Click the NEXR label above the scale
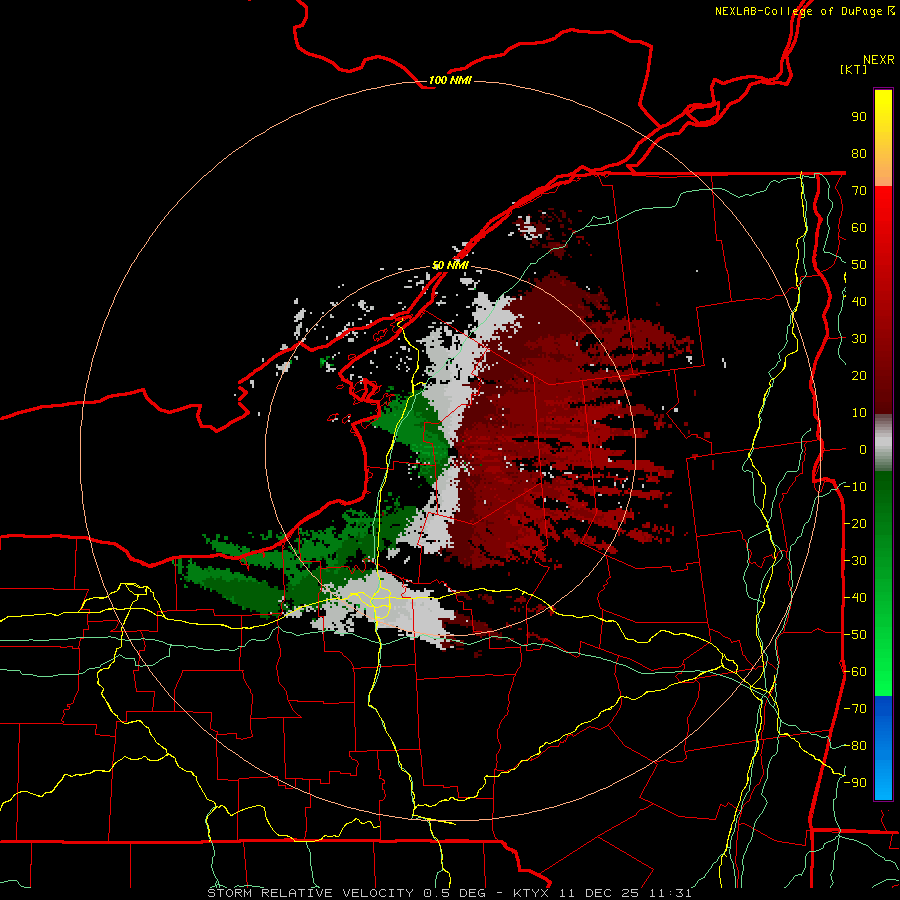The width and height of the screenshot is (900, 900). pos(878,60)
